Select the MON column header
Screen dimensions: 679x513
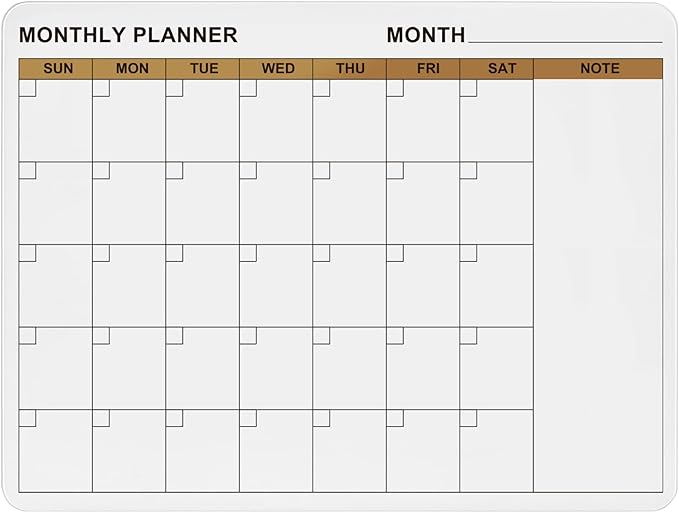pyautogui.click(x=129, y=68)
